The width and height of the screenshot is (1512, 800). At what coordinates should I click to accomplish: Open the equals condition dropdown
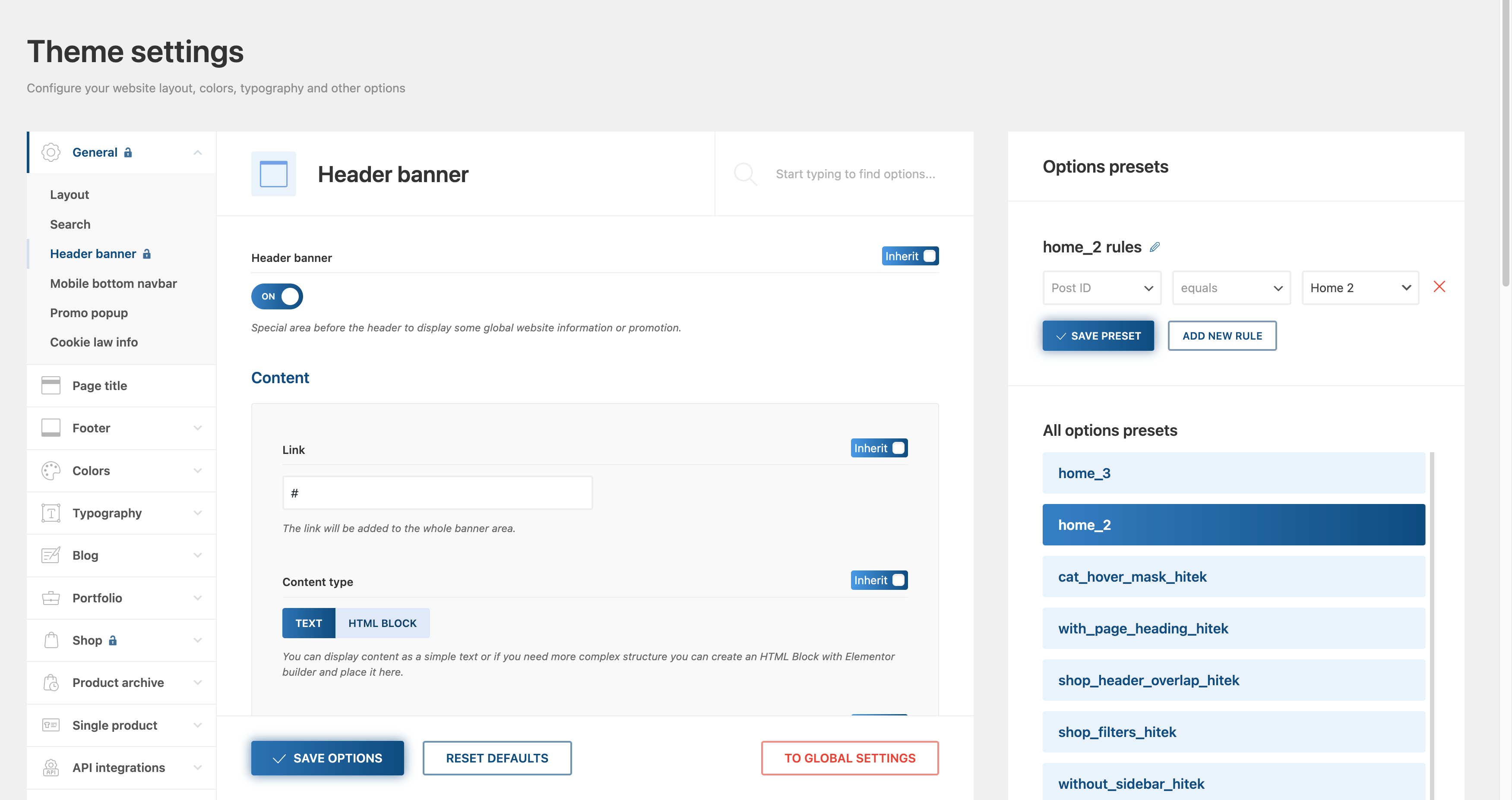click(x=1231, y=288)
